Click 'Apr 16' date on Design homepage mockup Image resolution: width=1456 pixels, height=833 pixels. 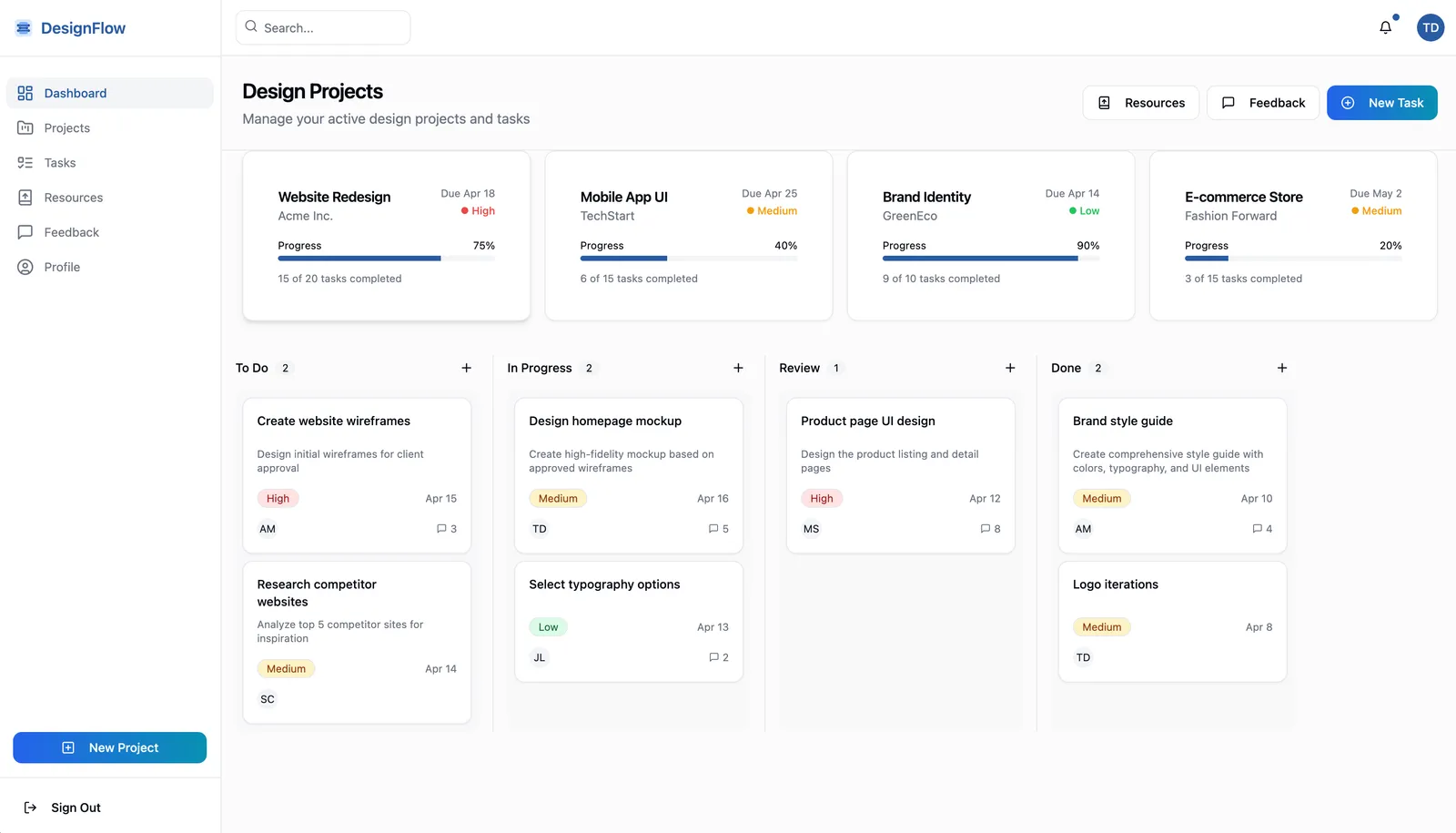(713, 499)
